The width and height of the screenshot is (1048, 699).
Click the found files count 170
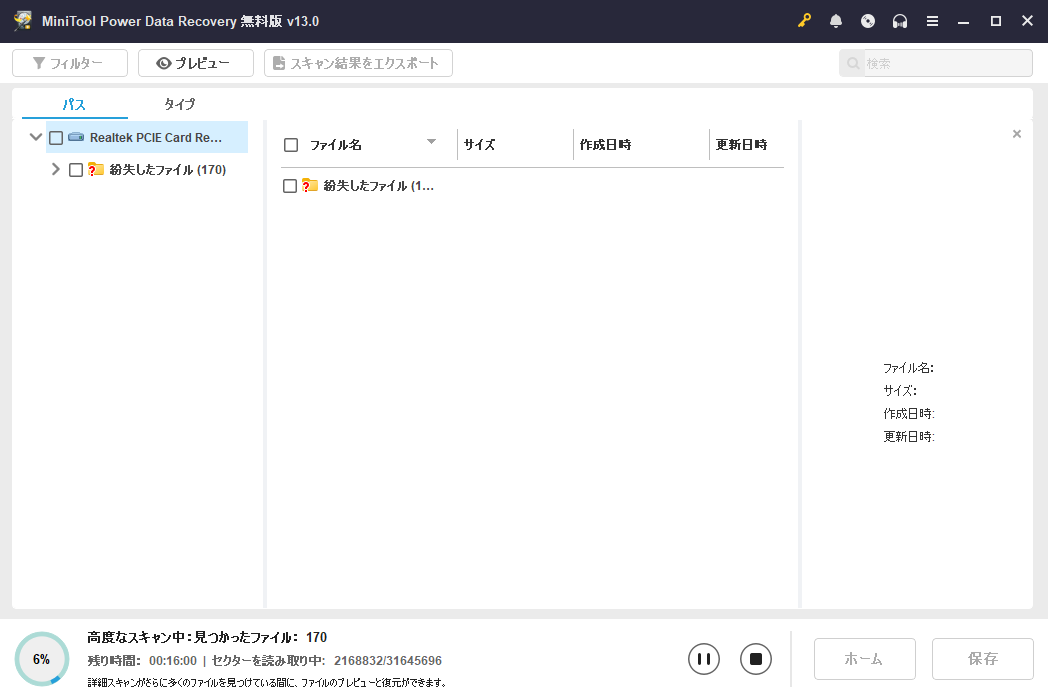click(316, 637)
